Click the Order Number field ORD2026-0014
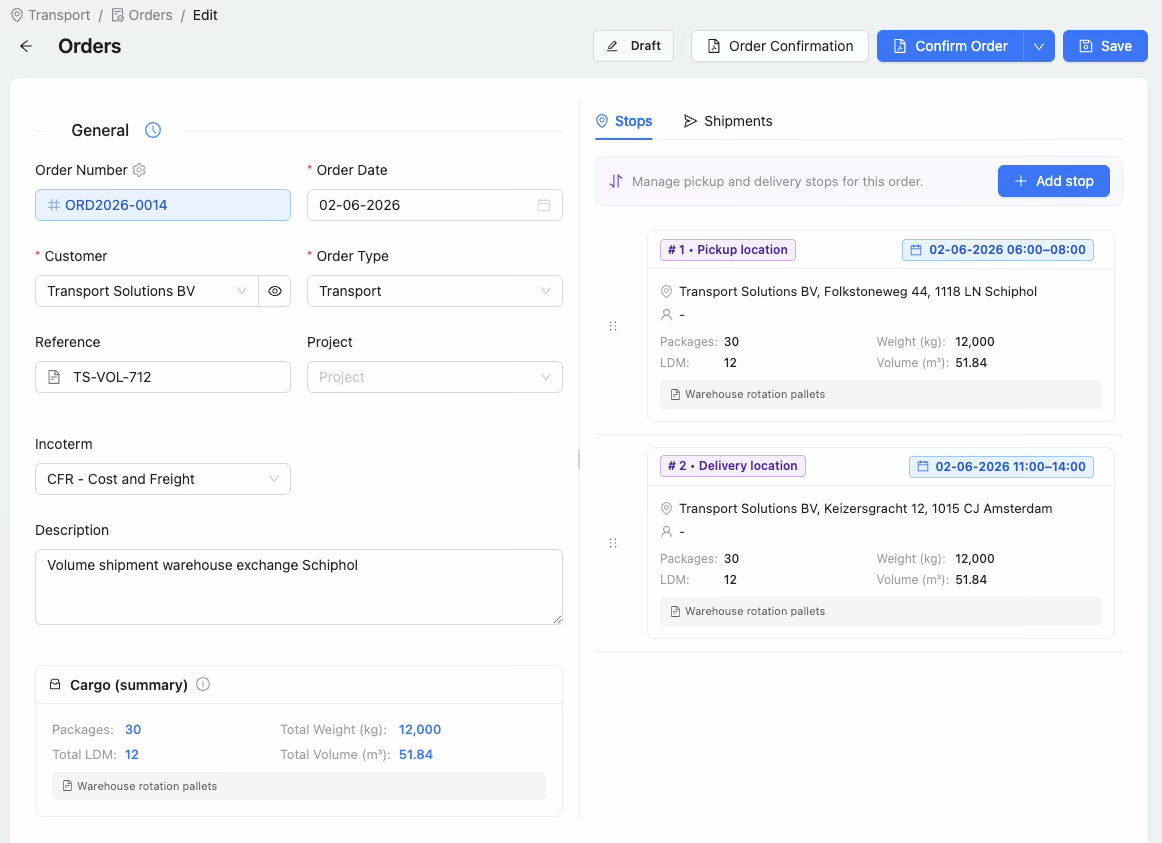Image resolution: width=1162 pixels, height=843 pixels. pyautogui.click(x=163, y=205)
